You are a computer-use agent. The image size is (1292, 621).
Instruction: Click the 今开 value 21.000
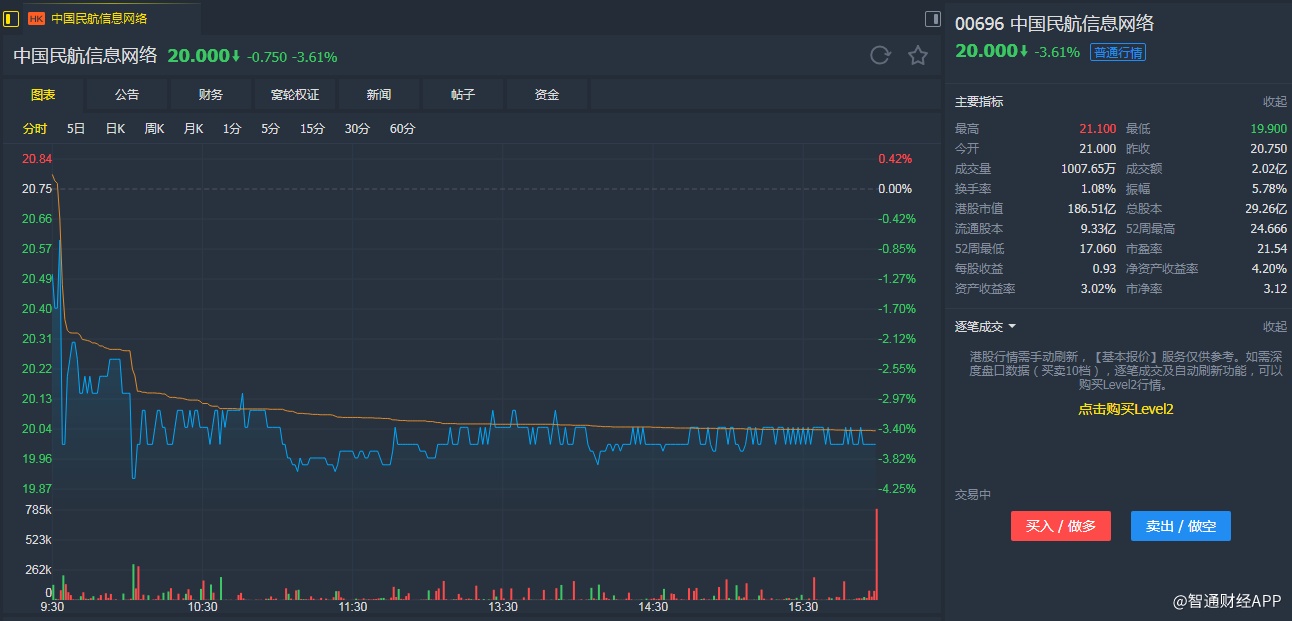1097,149
